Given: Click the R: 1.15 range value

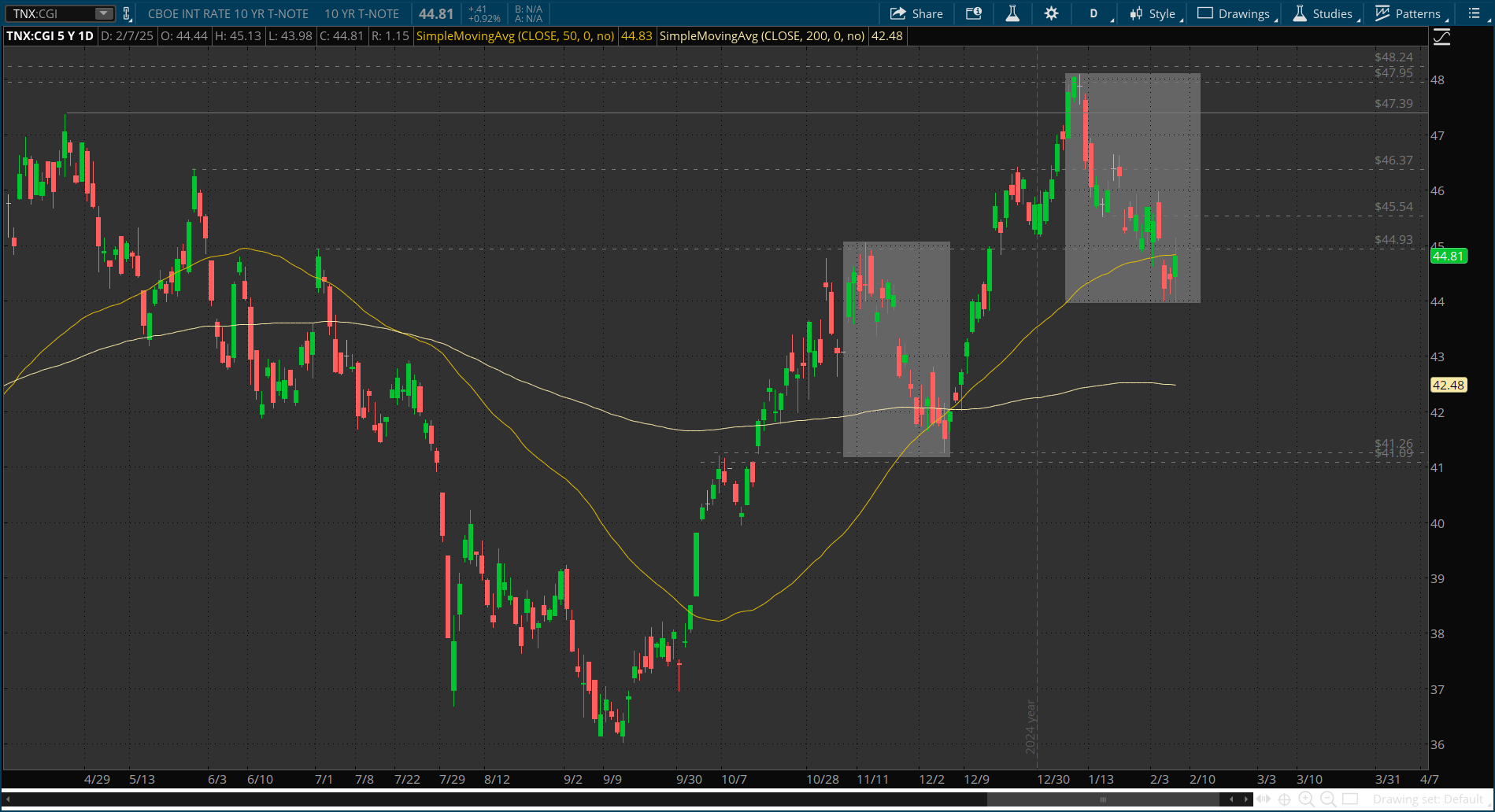Looking at the screenshot, I should (x=390, y=35).
